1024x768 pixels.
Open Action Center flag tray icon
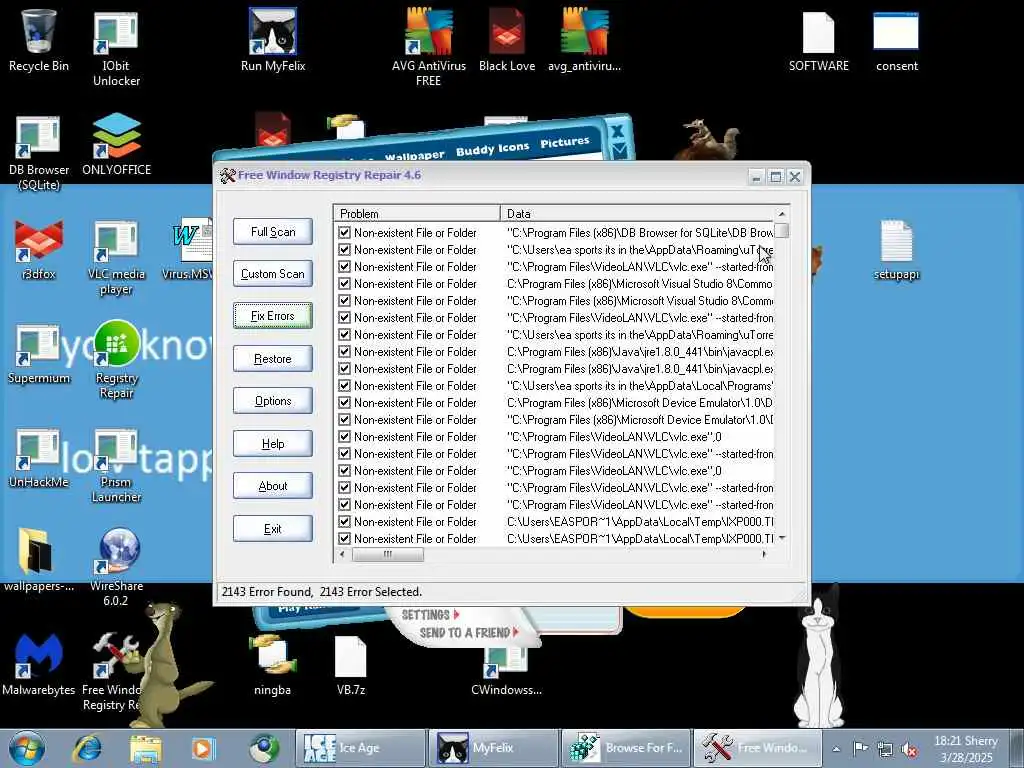pos(861,748)
